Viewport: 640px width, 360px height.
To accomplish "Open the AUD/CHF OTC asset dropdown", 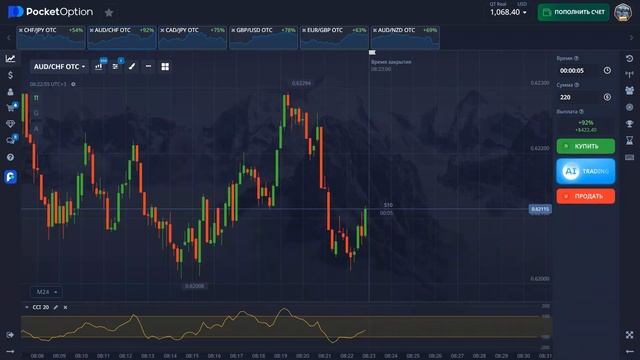I will (59, 67).
